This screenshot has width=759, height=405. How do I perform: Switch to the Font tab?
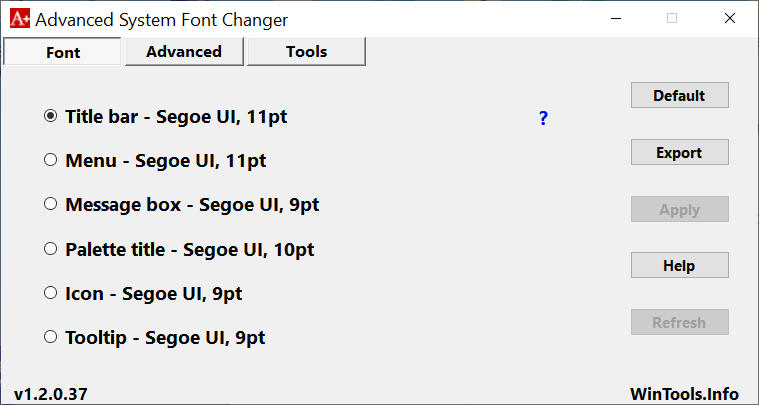pyautogui.click(x=63, y=52)
